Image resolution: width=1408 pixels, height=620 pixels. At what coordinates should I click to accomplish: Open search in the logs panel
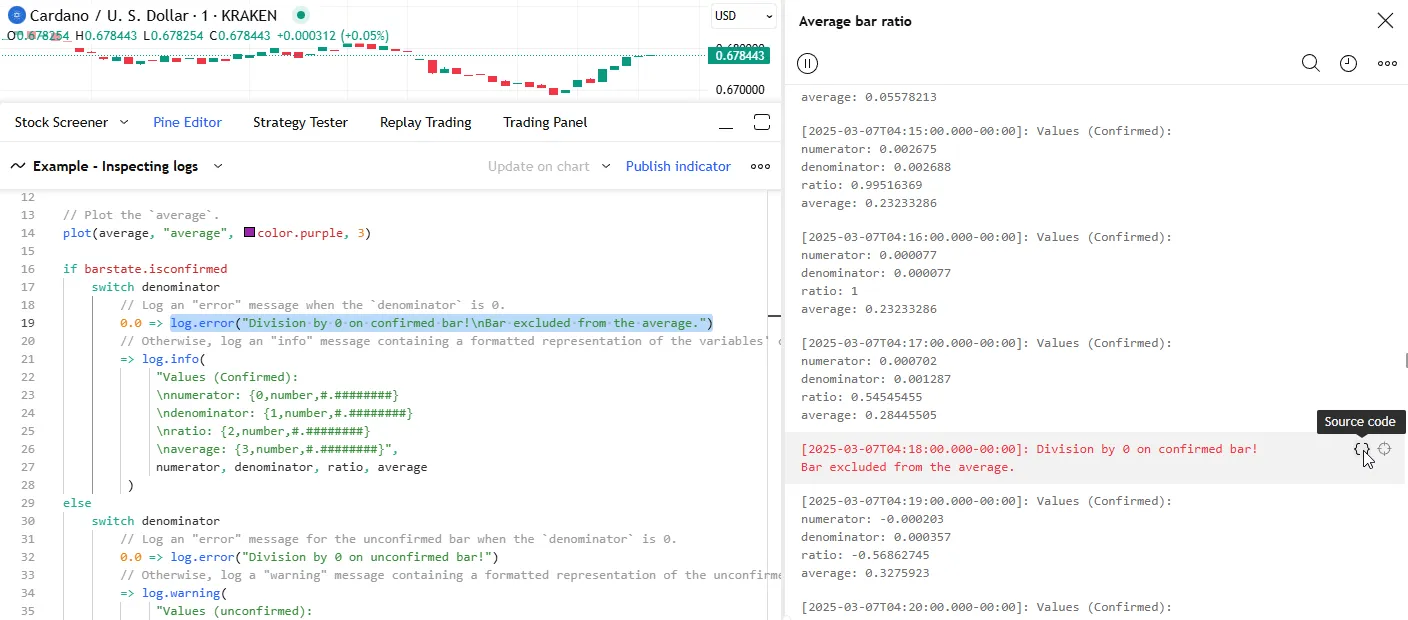pyautogui.click(x=1310, y=63)
